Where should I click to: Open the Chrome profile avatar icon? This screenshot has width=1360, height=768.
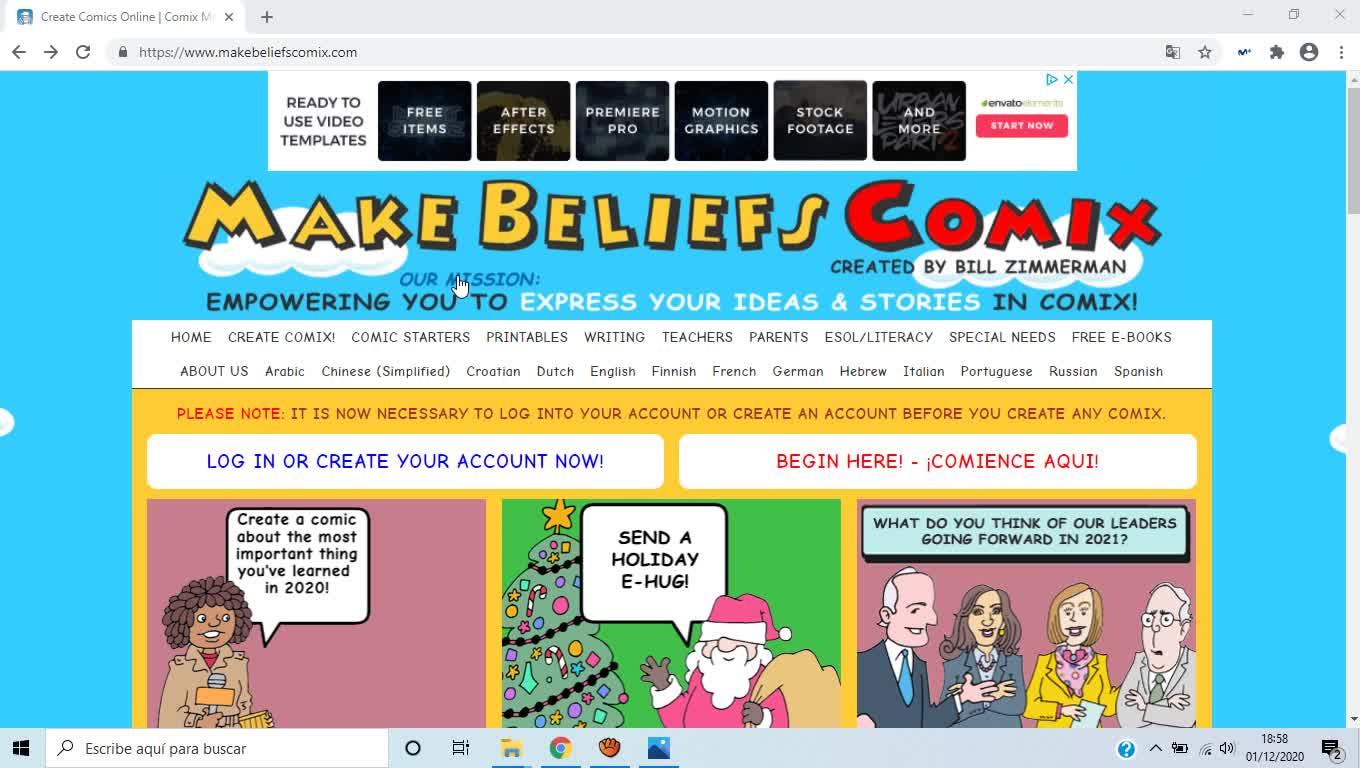point(1309,52)
